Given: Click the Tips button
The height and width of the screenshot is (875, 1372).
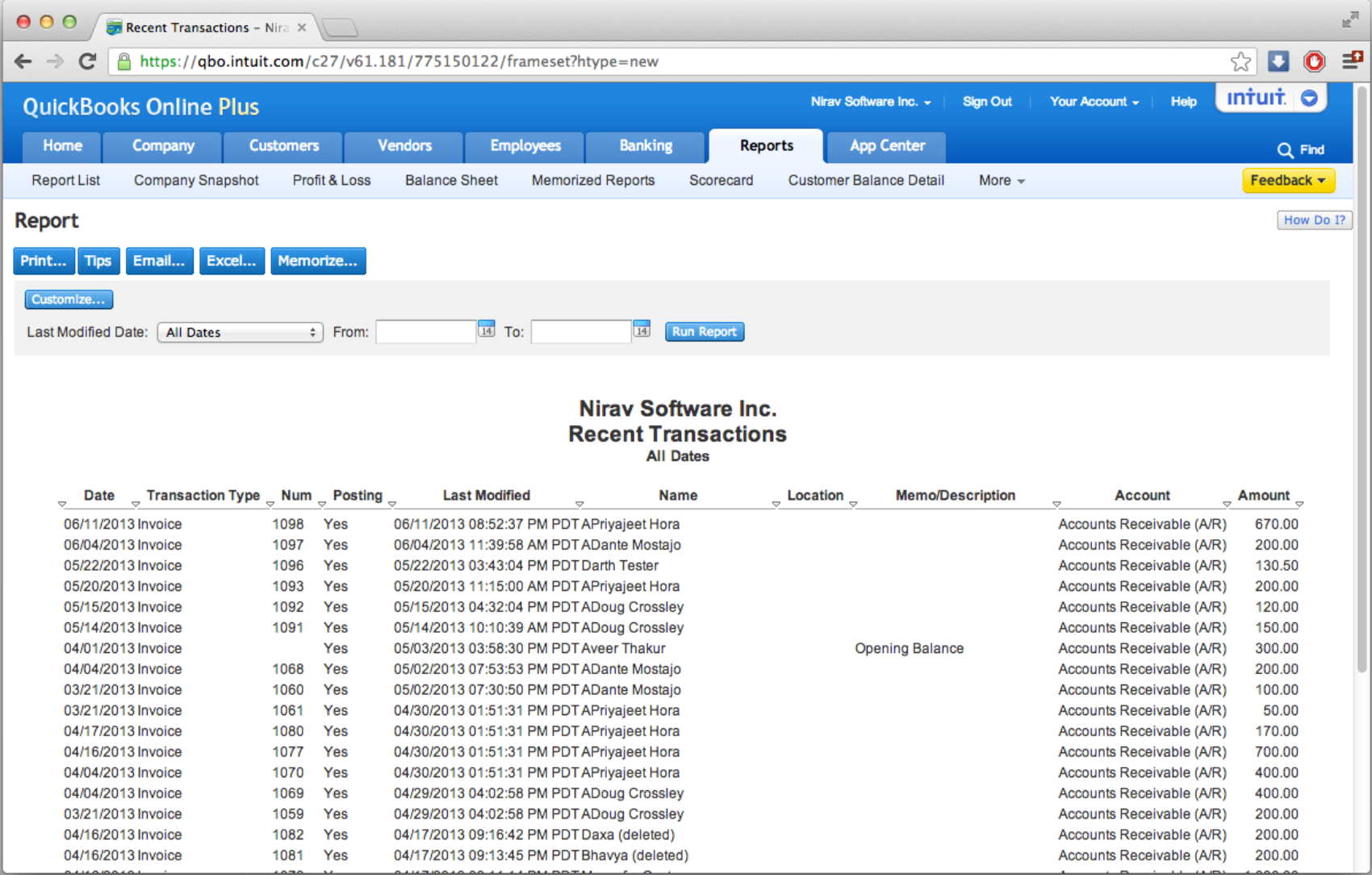Looking at the screenshot, I should pos(98,261).
